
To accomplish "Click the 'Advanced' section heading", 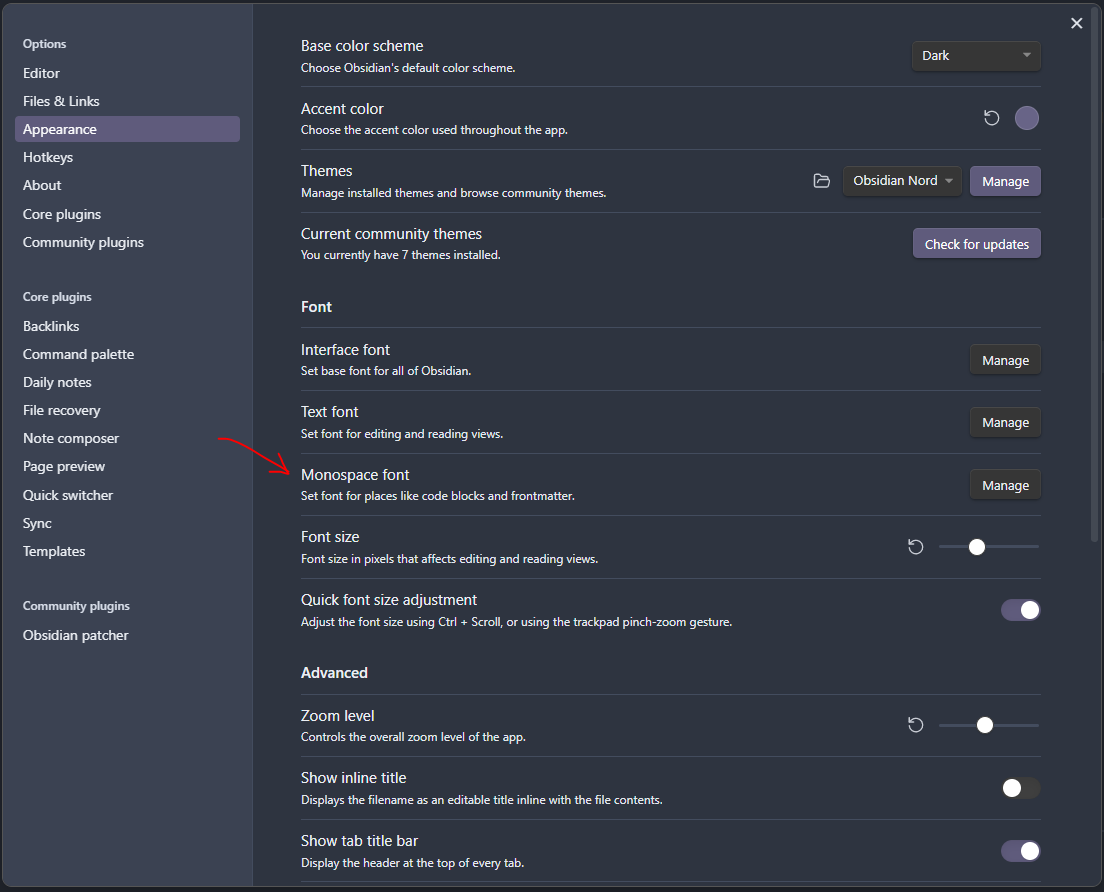I will pos(334,673).
